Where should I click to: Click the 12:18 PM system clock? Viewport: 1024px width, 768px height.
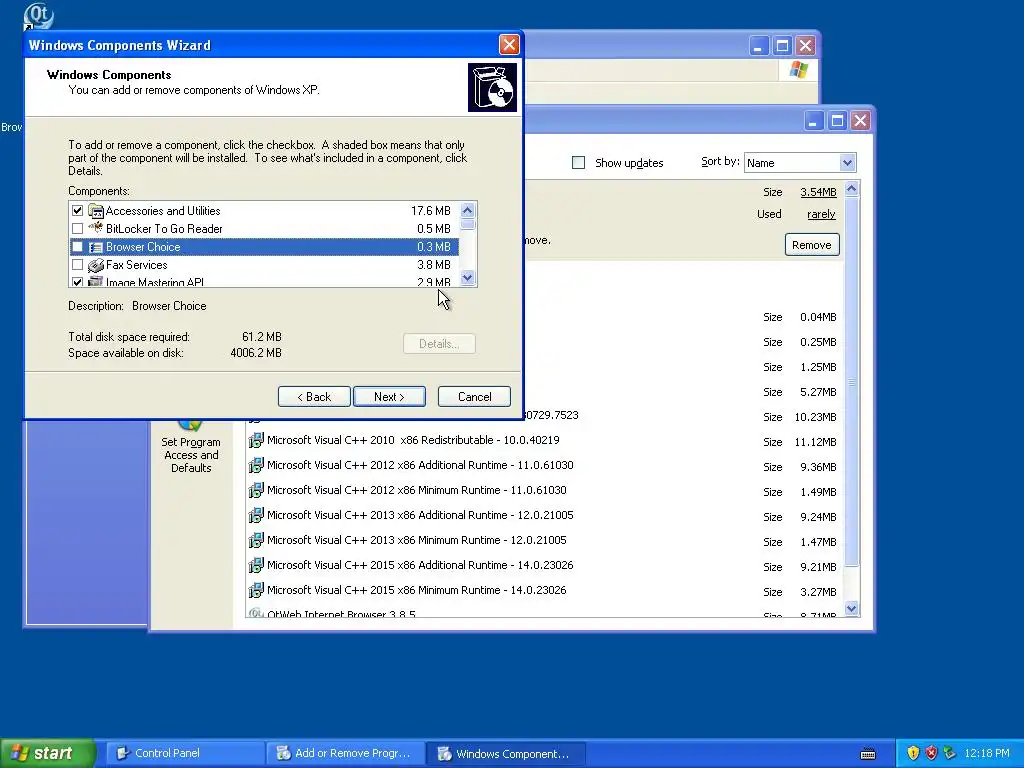point(986,753)
